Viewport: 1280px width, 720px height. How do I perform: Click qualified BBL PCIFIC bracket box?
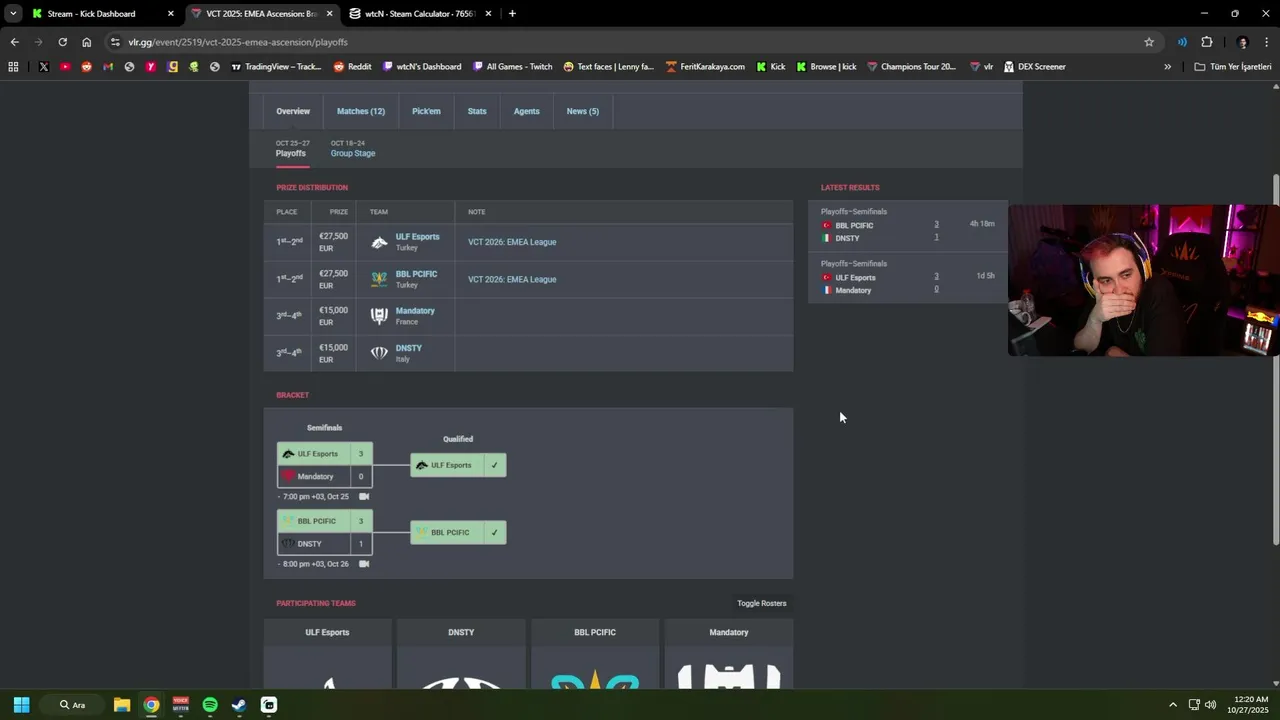click(x=458, y=532)
